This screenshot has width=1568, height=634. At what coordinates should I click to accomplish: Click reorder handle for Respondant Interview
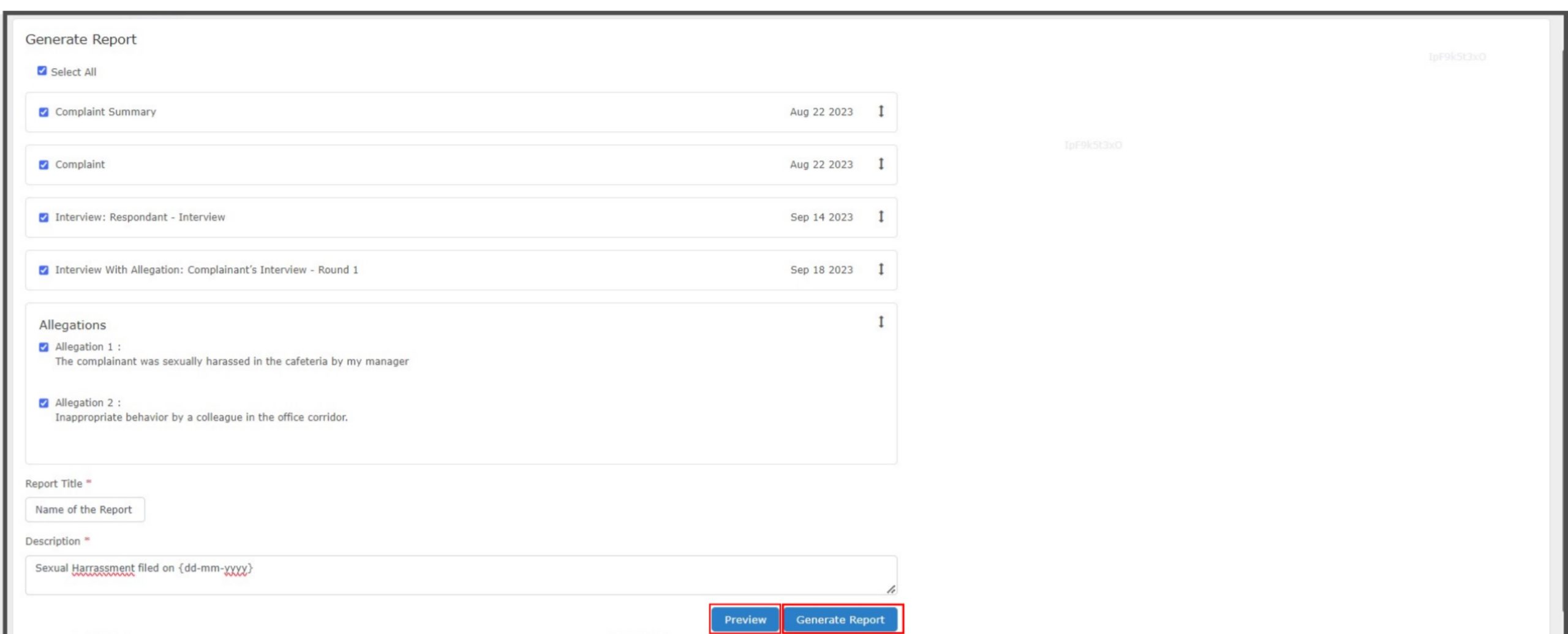coord(881,217)
